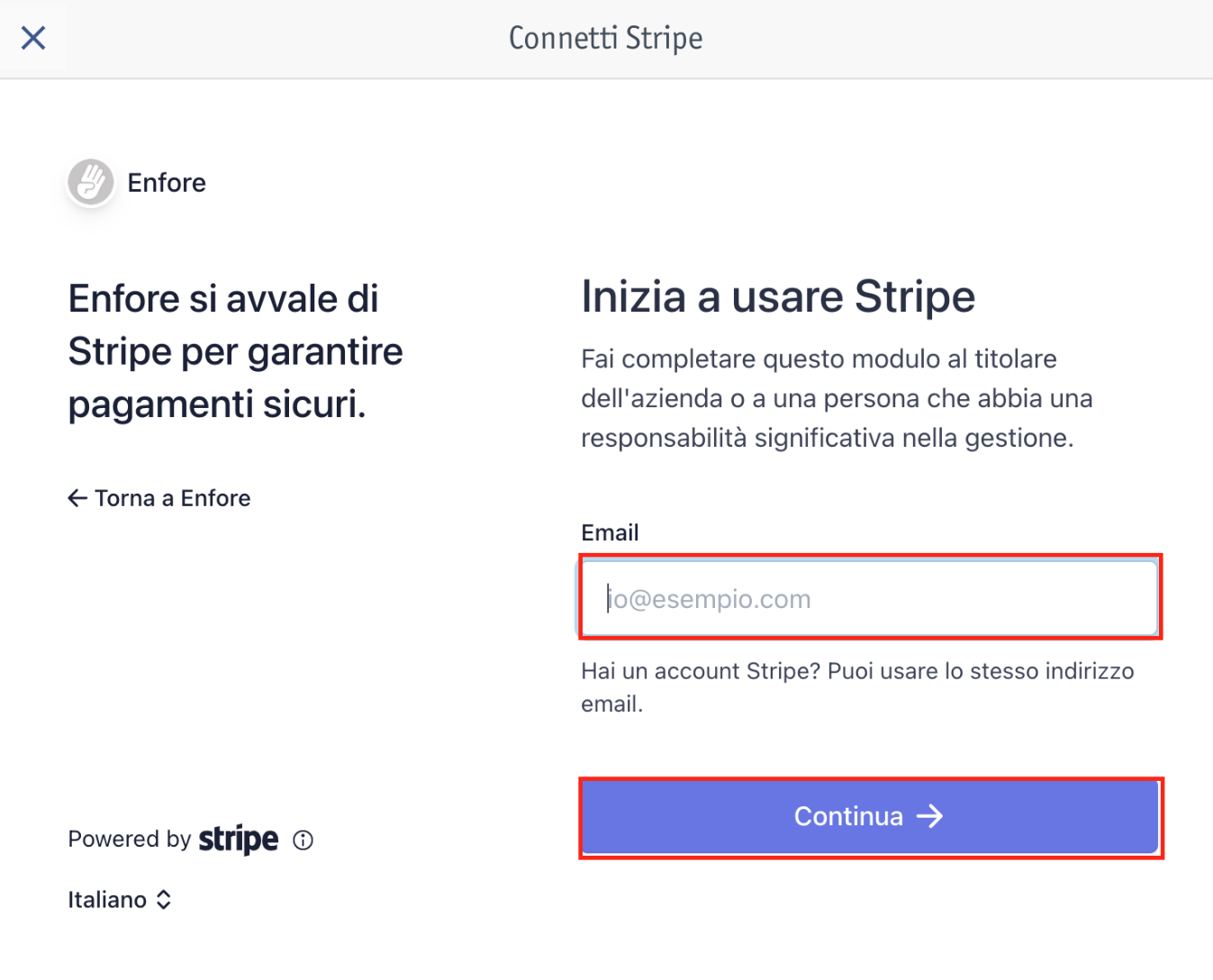This screenshot has width=1213, height=980.
Task: Open the Italiano language selector
Action: [120, 900]
